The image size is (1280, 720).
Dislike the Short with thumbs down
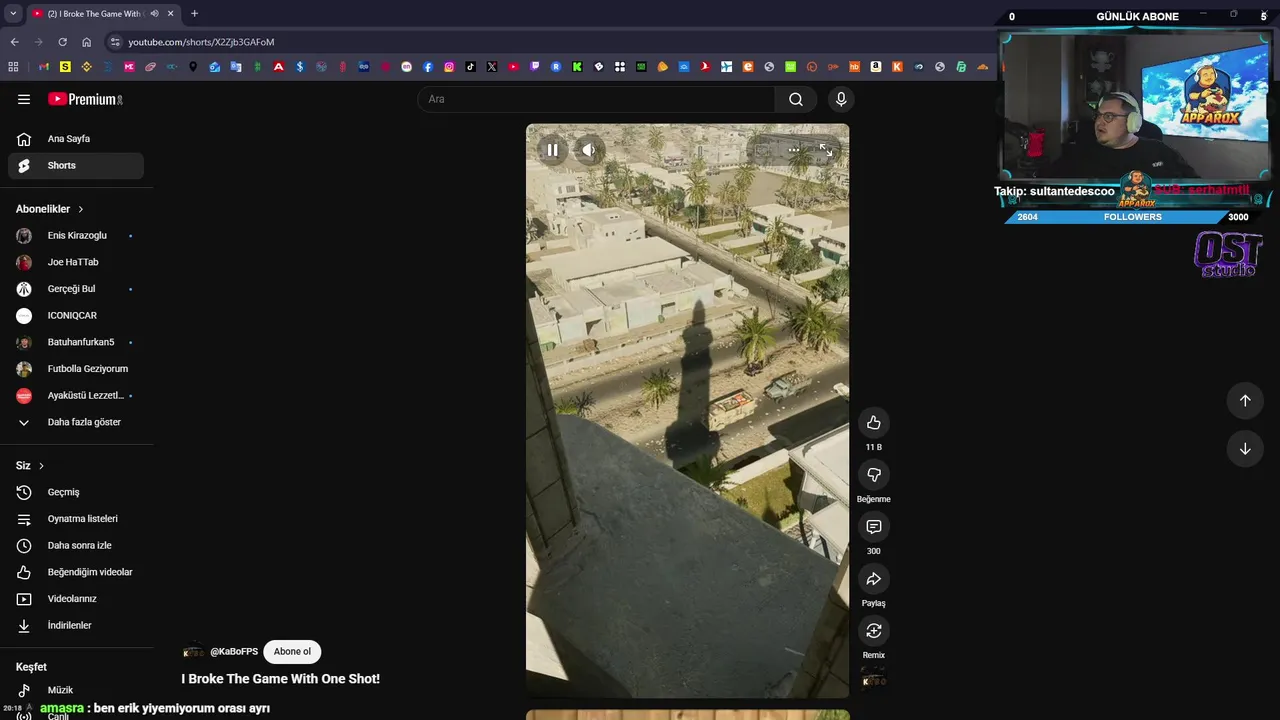(874, 475)
